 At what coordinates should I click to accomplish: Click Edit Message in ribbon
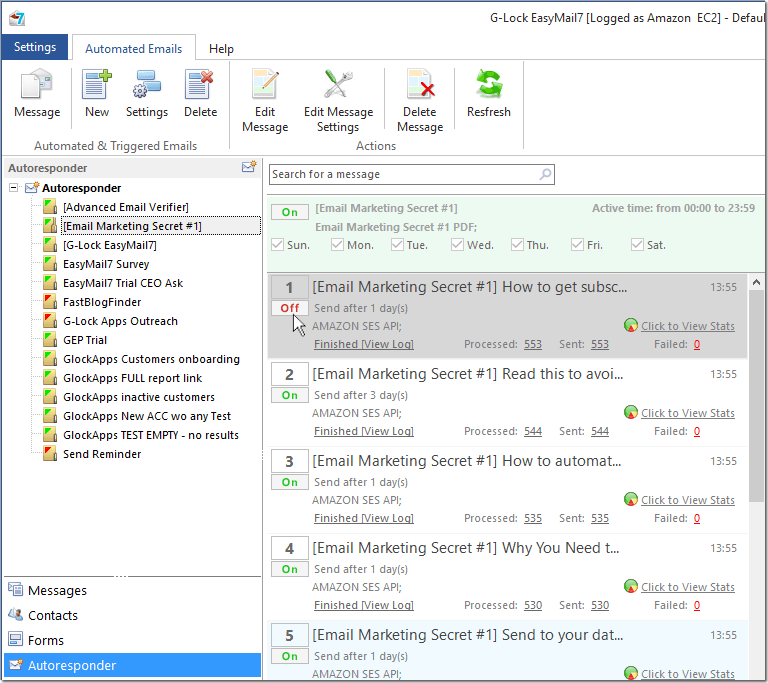click(x=265, y=101)
